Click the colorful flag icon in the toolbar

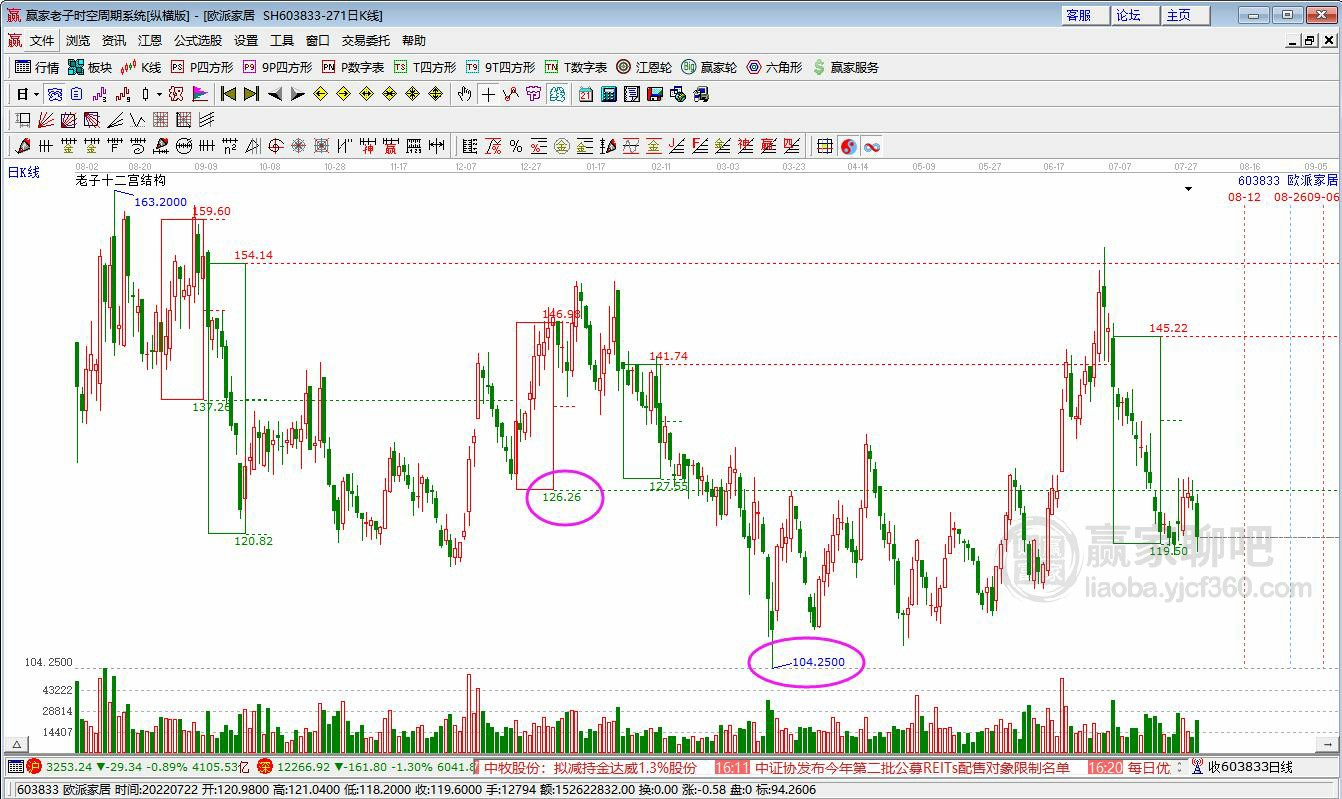tap(200, 94)
